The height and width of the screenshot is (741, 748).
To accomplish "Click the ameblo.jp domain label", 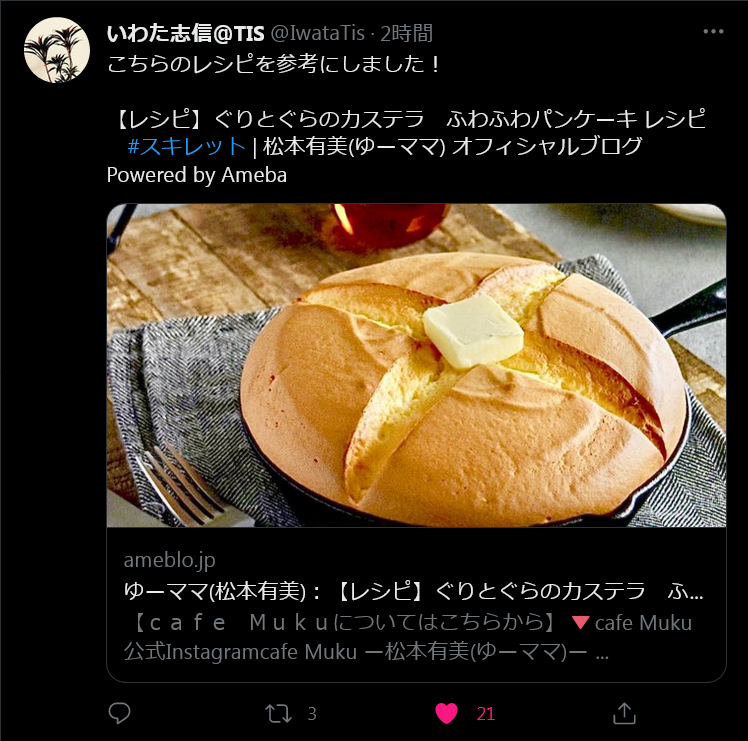I will coord(169,560).
